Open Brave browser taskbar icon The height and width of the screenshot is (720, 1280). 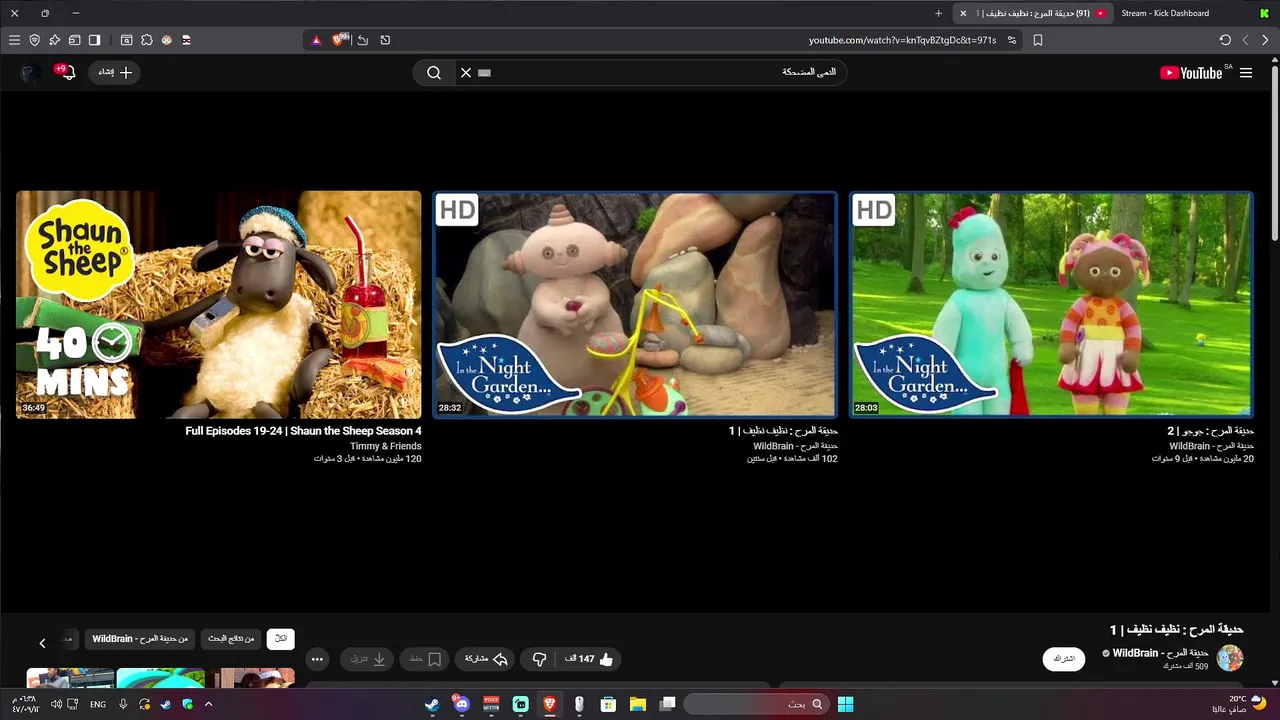tap(549, 704)
